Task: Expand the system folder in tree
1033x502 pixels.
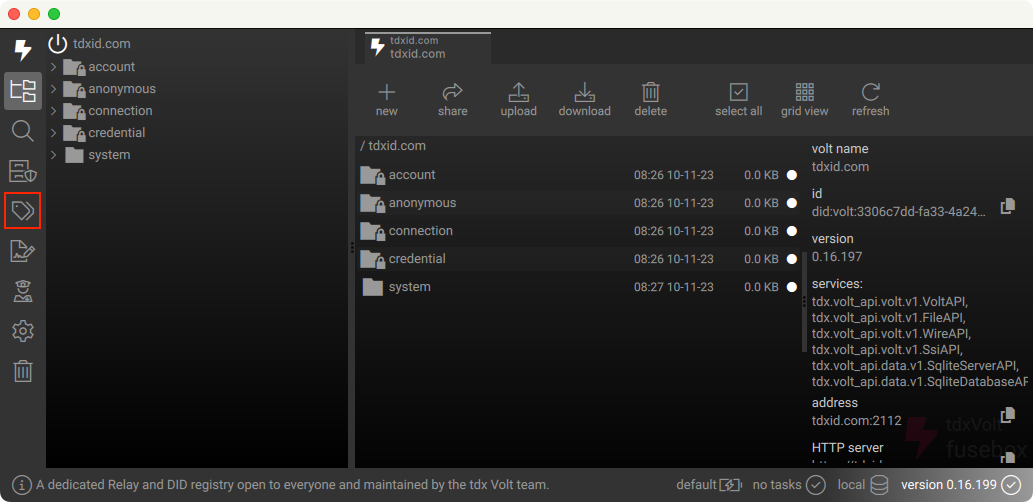Action: [54, 155]
